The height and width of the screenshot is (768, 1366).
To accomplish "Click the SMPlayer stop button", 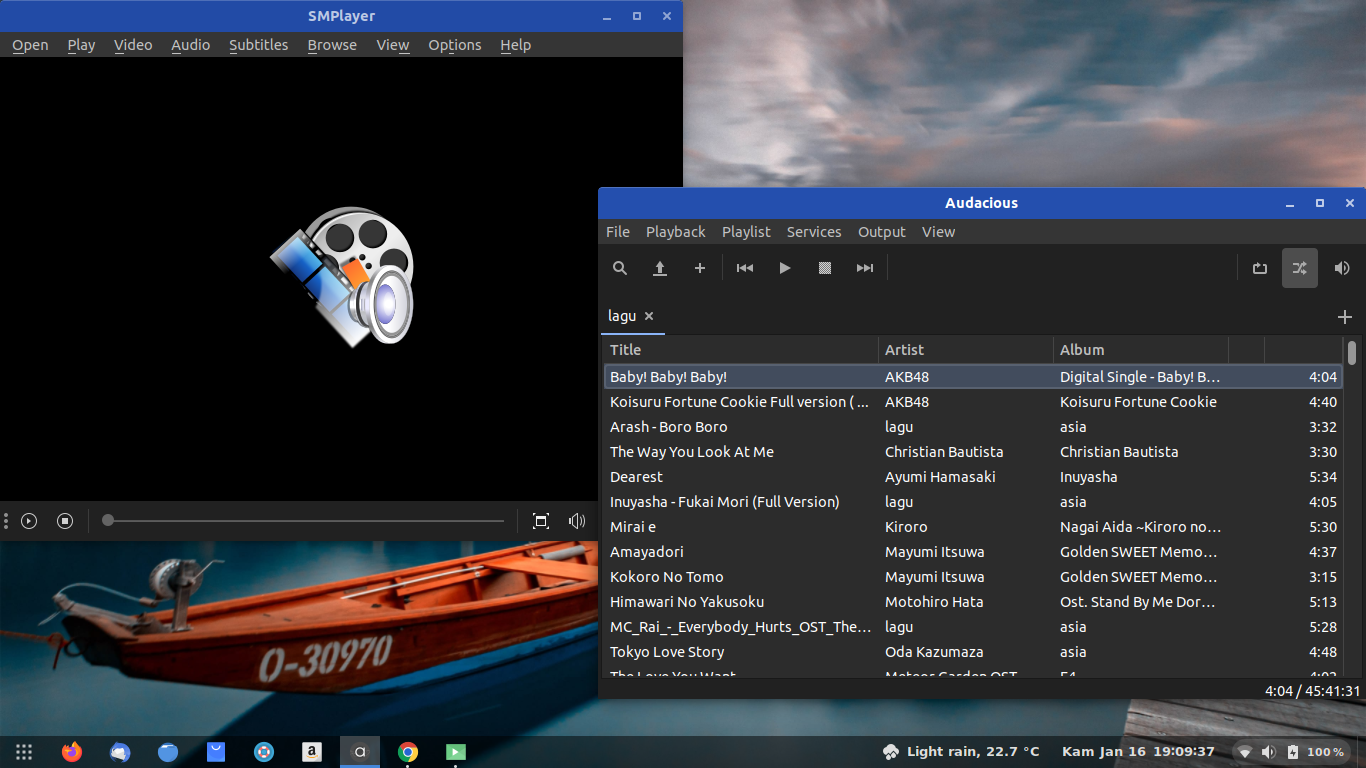I will pos(65,521).
